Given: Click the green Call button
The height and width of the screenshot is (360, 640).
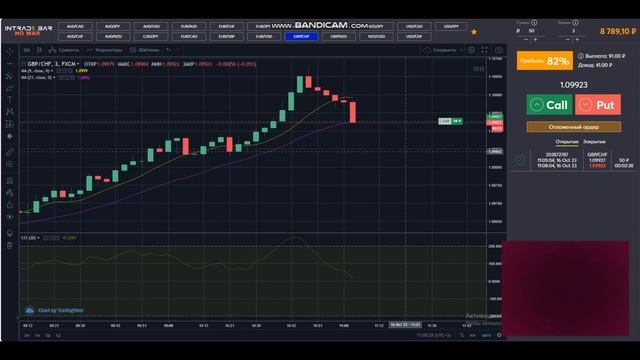Looking at the screenshot, I should click(549, 105).
